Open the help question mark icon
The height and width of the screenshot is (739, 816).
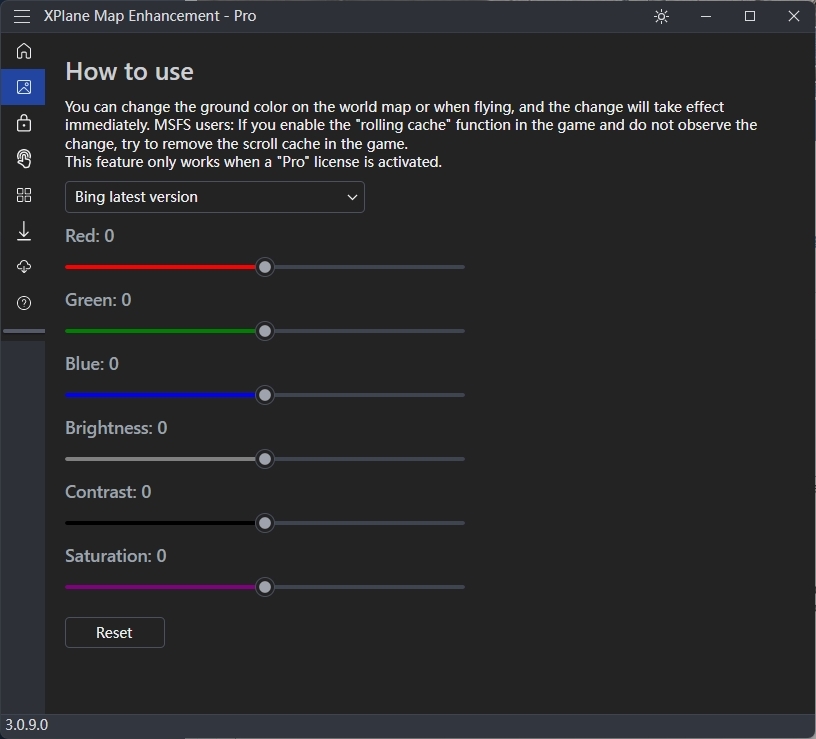(24, 303)
